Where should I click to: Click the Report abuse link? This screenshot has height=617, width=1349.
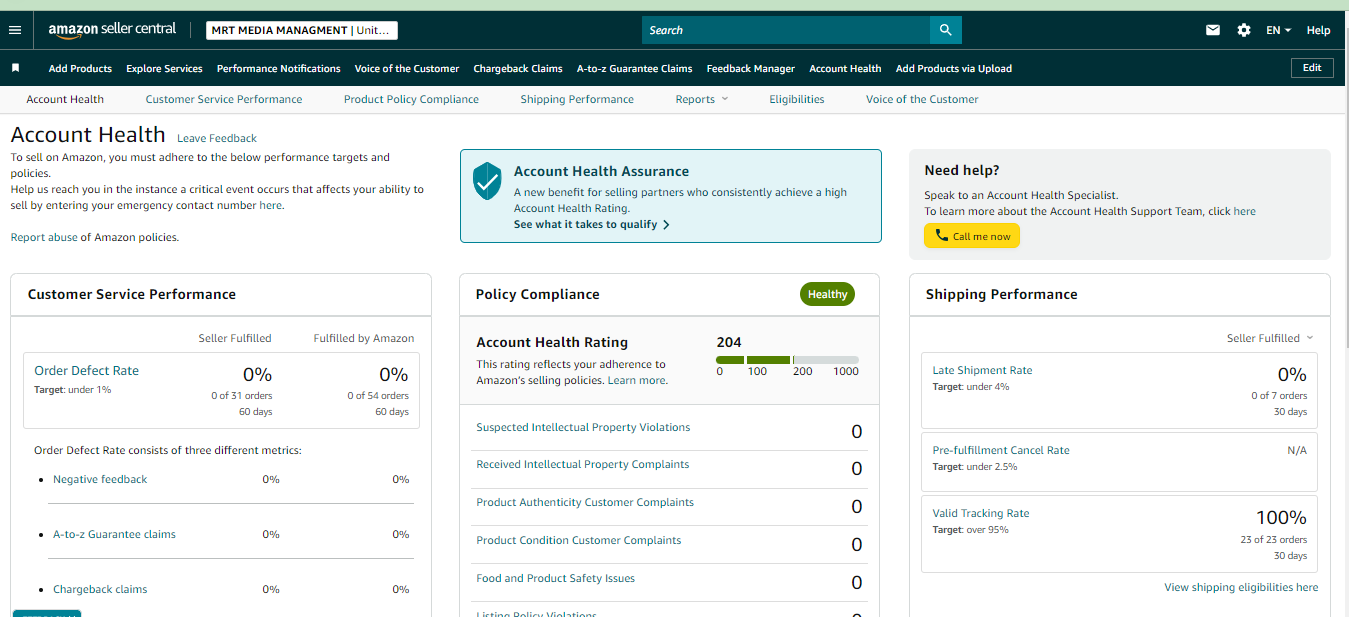[44, 237]
